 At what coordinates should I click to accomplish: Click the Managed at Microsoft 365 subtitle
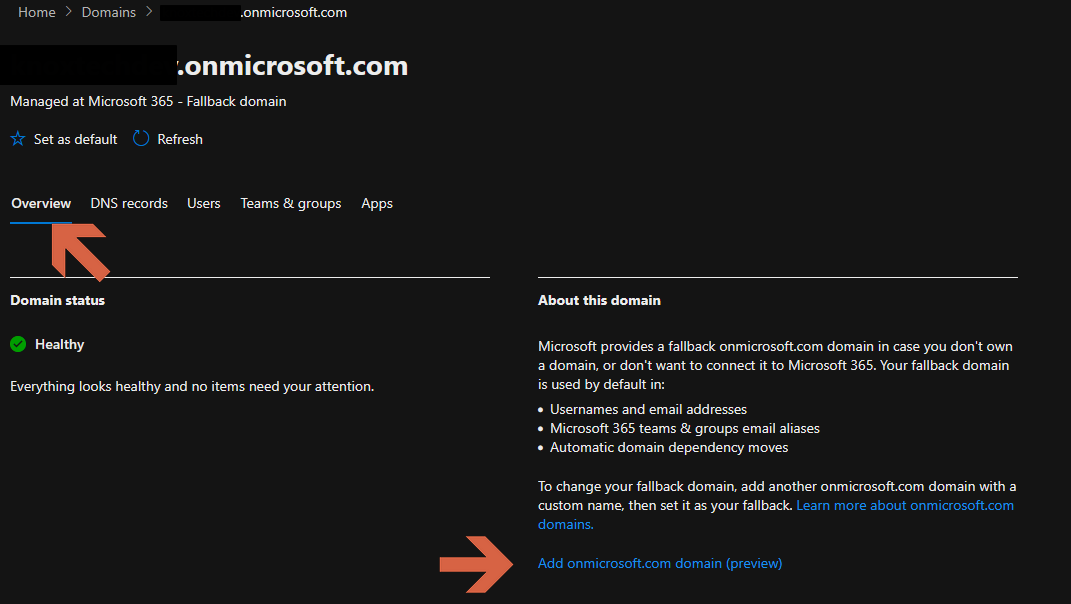coord(148,101)
